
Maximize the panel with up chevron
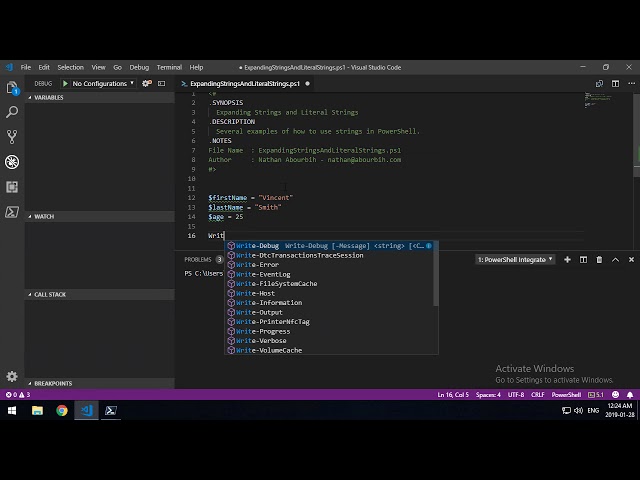tap(616, 260)
